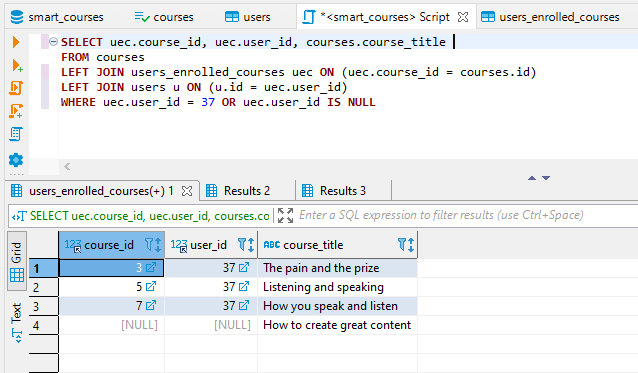This screenshot has width=638, height=373.
Task: Close the smart_courses Script tab
Action: 463,17
